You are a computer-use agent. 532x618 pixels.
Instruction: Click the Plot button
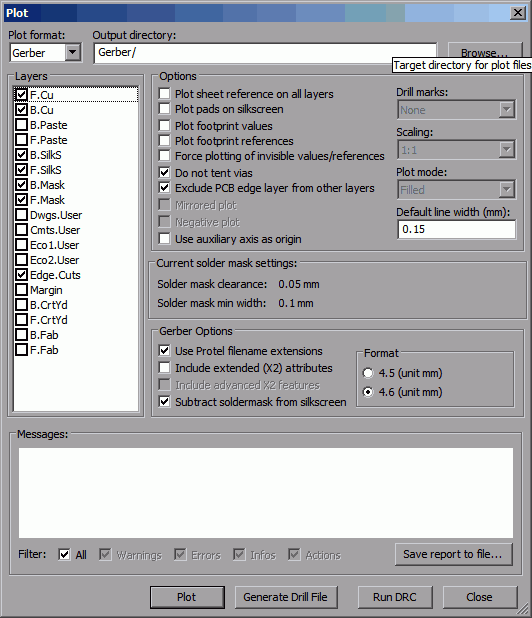[187, 597]
